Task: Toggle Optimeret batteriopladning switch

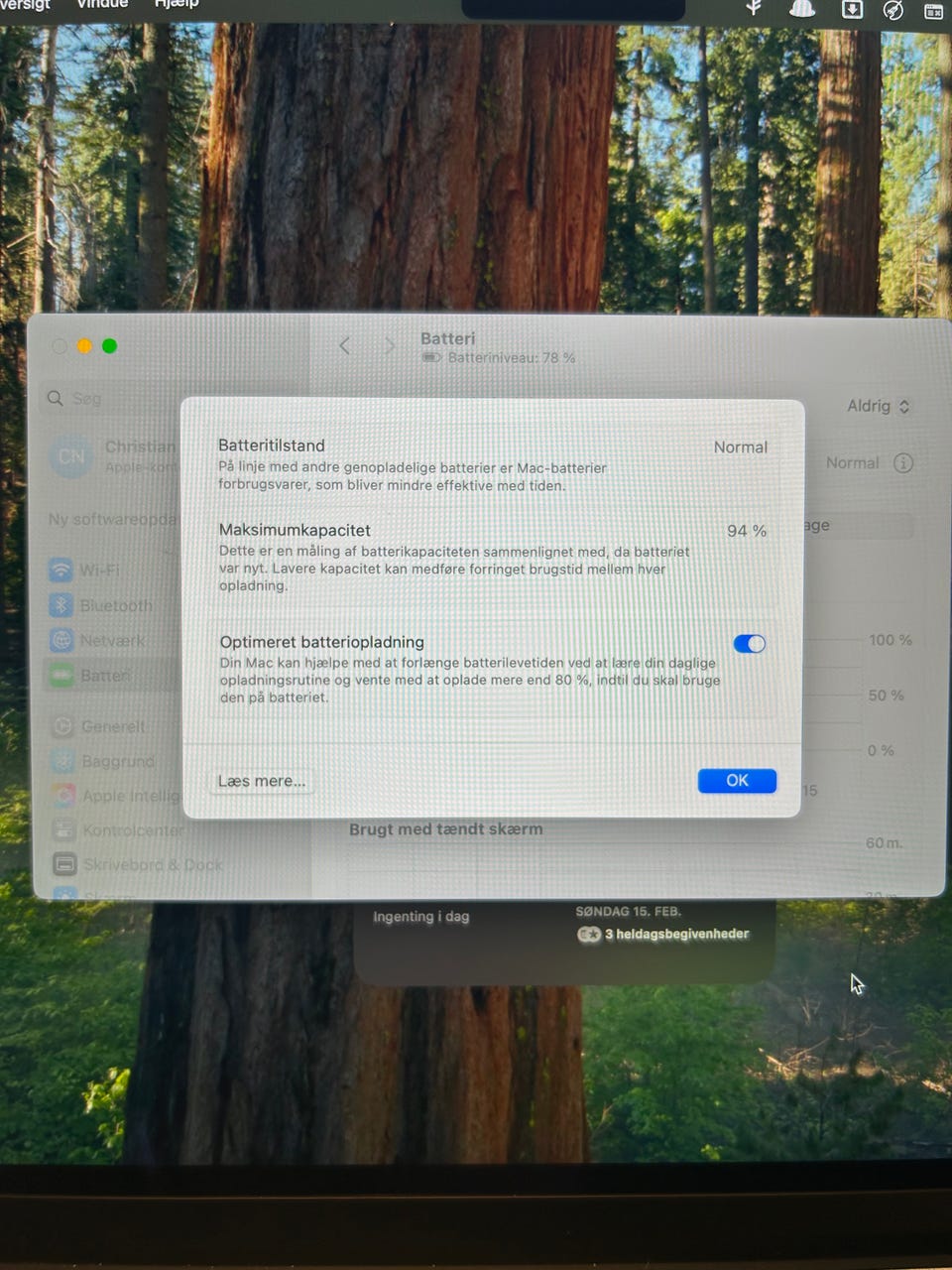Action: [750, 644]
